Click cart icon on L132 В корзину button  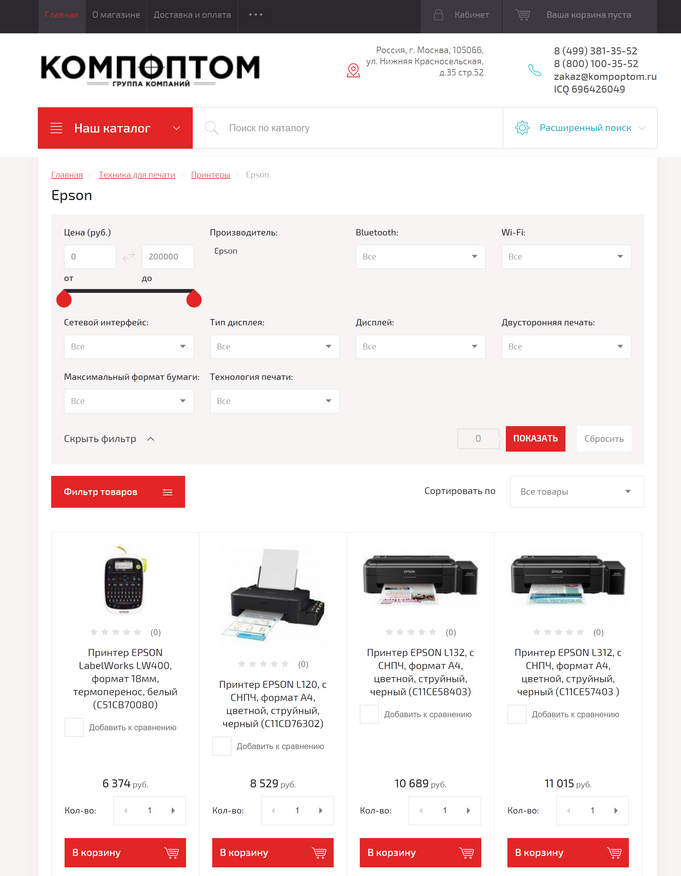click(466, 853)
